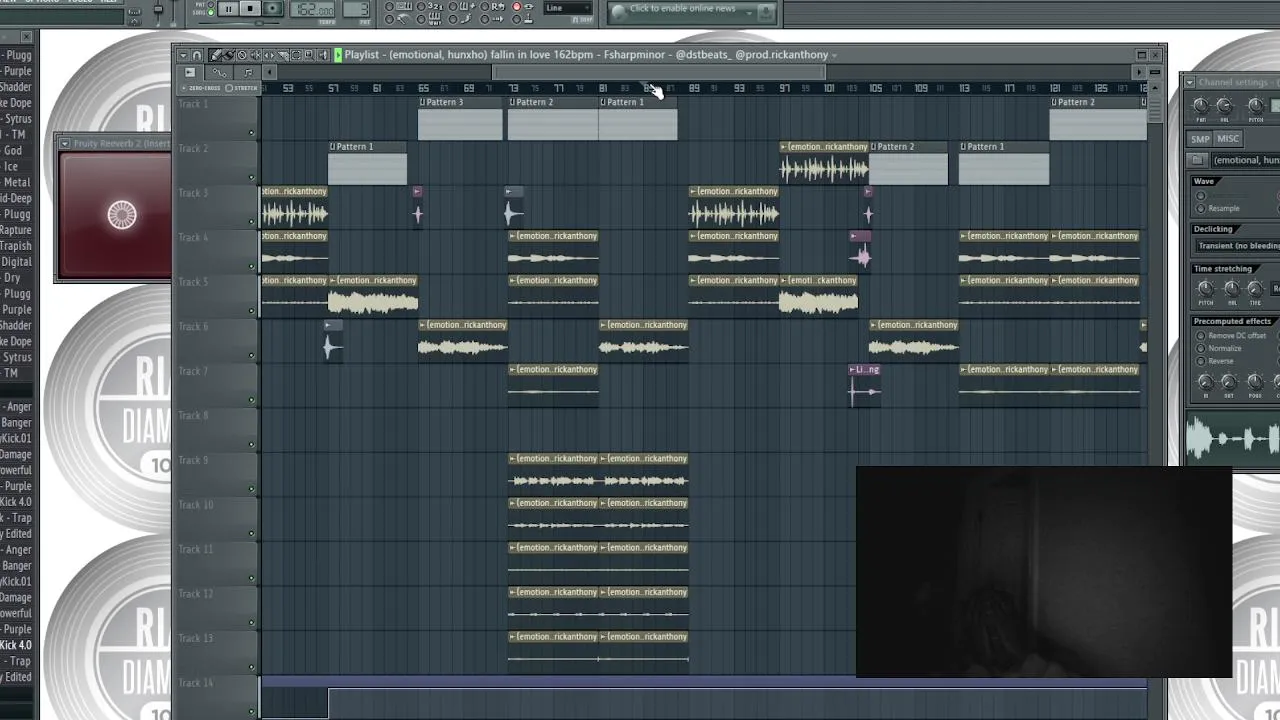This screenshot has width=1280, height=720.
Task: Enable the Resample wave option
Action: pyautogui.click(x=1202, y=208)
